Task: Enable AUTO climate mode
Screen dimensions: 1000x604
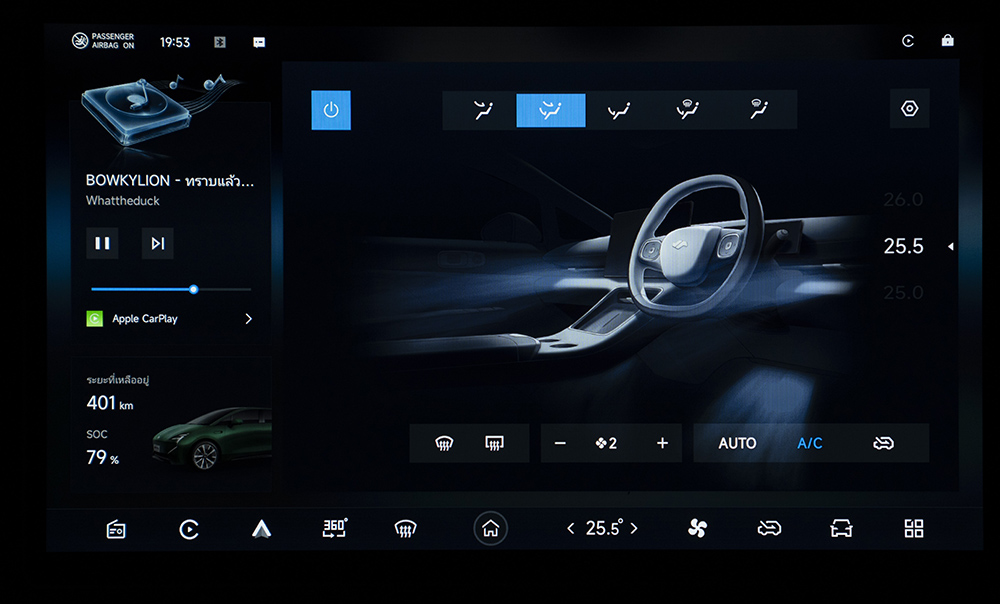Action: [737, 443]
